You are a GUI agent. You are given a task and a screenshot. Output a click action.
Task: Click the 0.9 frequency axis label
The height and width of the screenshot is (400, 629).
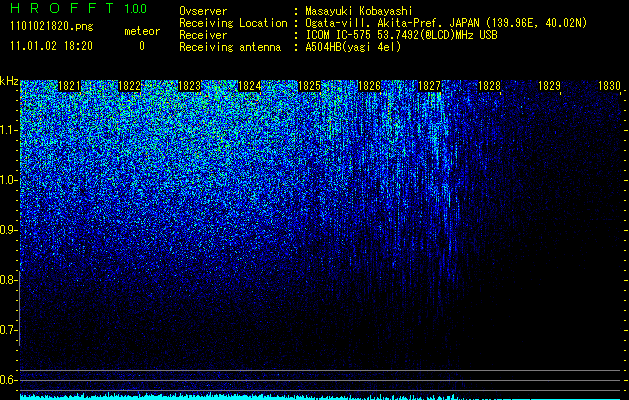pyautogui.click(x=8, y=230)
